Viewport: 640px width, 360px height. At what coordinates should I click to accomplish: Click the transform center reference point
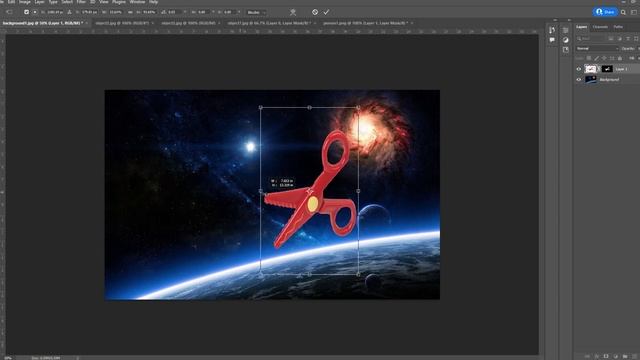point(309,191)
